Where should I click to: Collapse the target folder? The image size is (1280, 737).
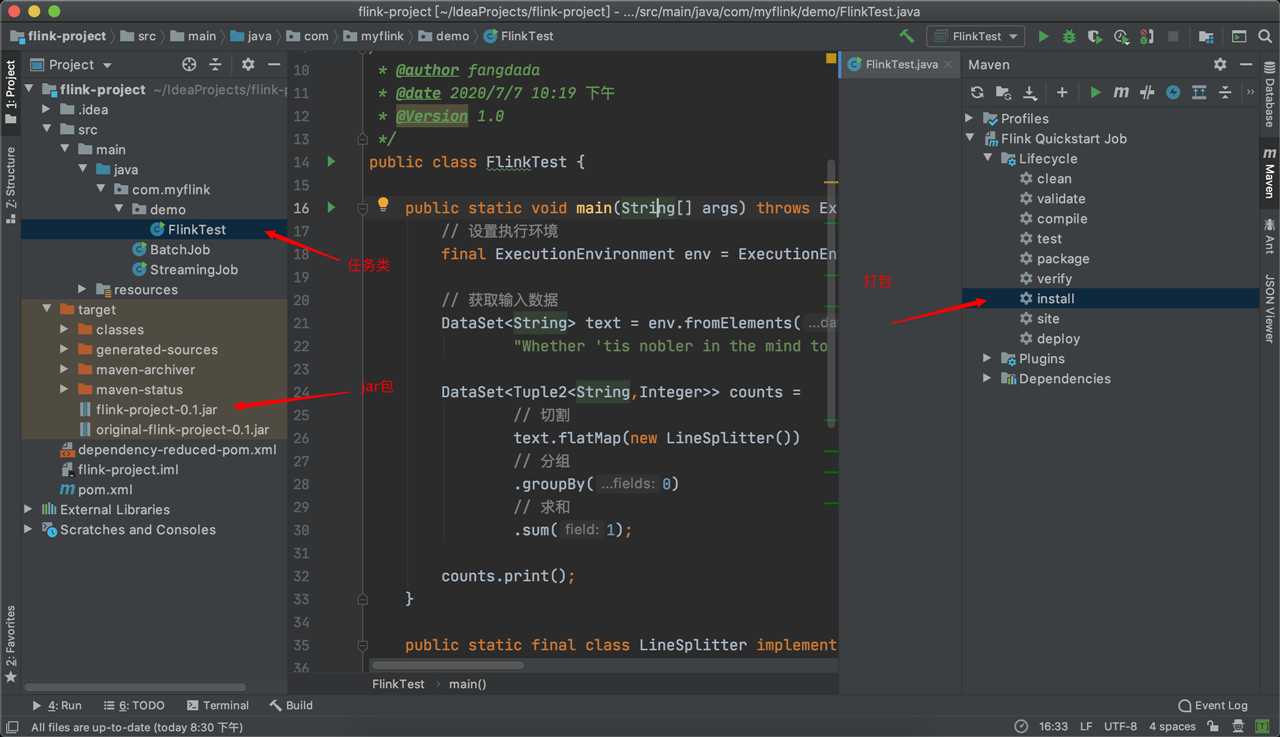47,309
